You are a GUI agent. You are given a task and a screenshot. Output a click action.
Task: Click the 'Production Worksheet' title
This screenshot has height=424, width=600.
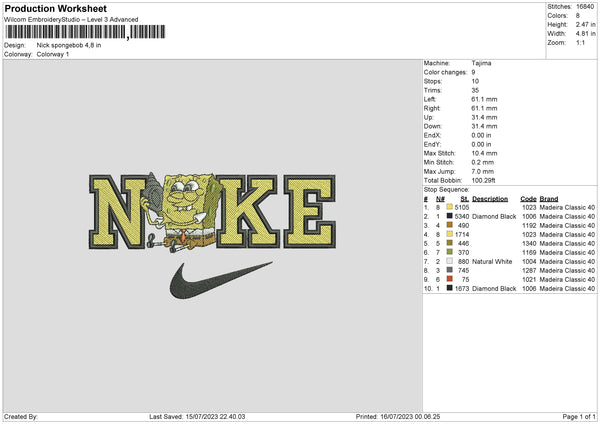pyautogui.click(x=55, y=8)
